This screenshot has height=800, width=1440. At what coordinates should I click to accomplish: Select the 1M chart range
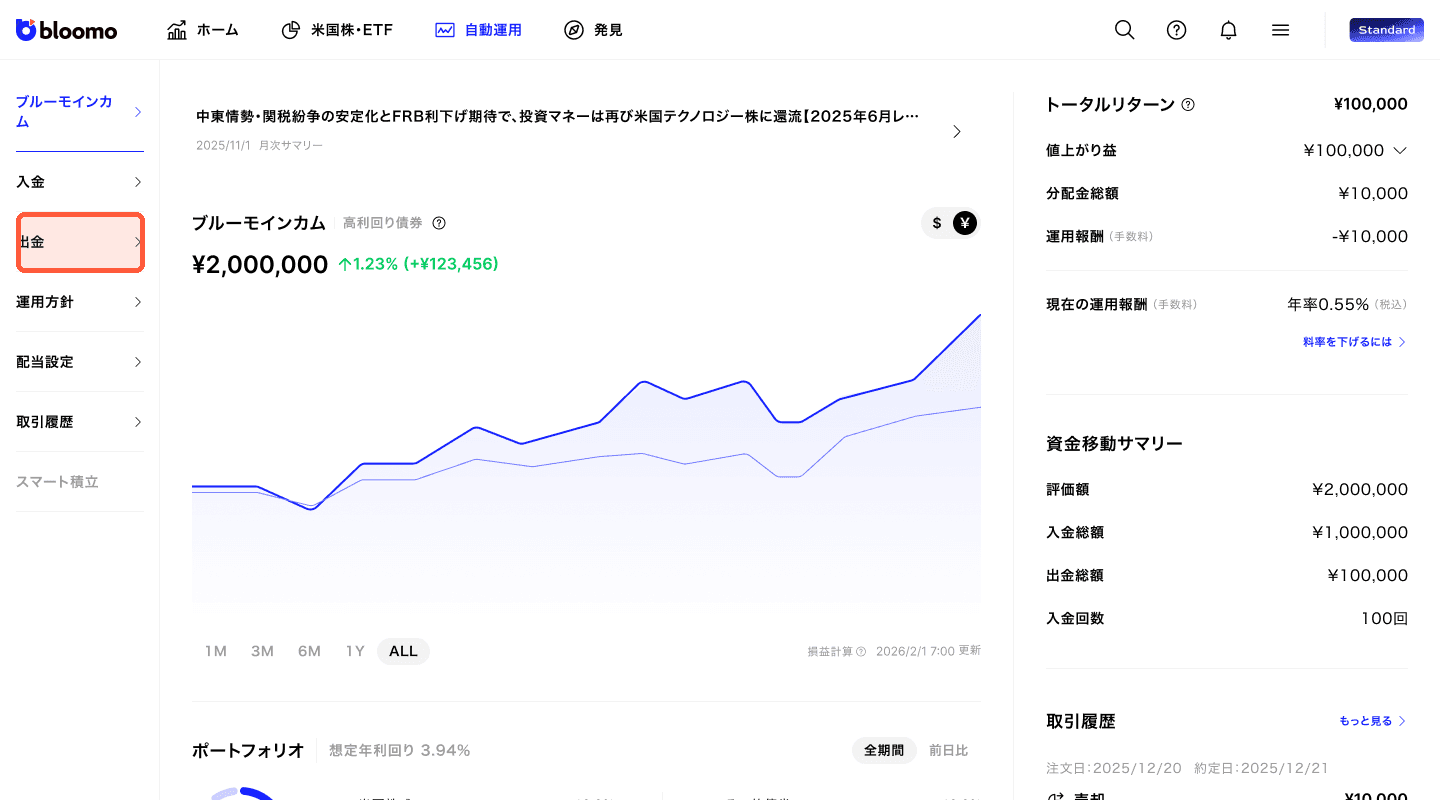click(x=216, y=651)
